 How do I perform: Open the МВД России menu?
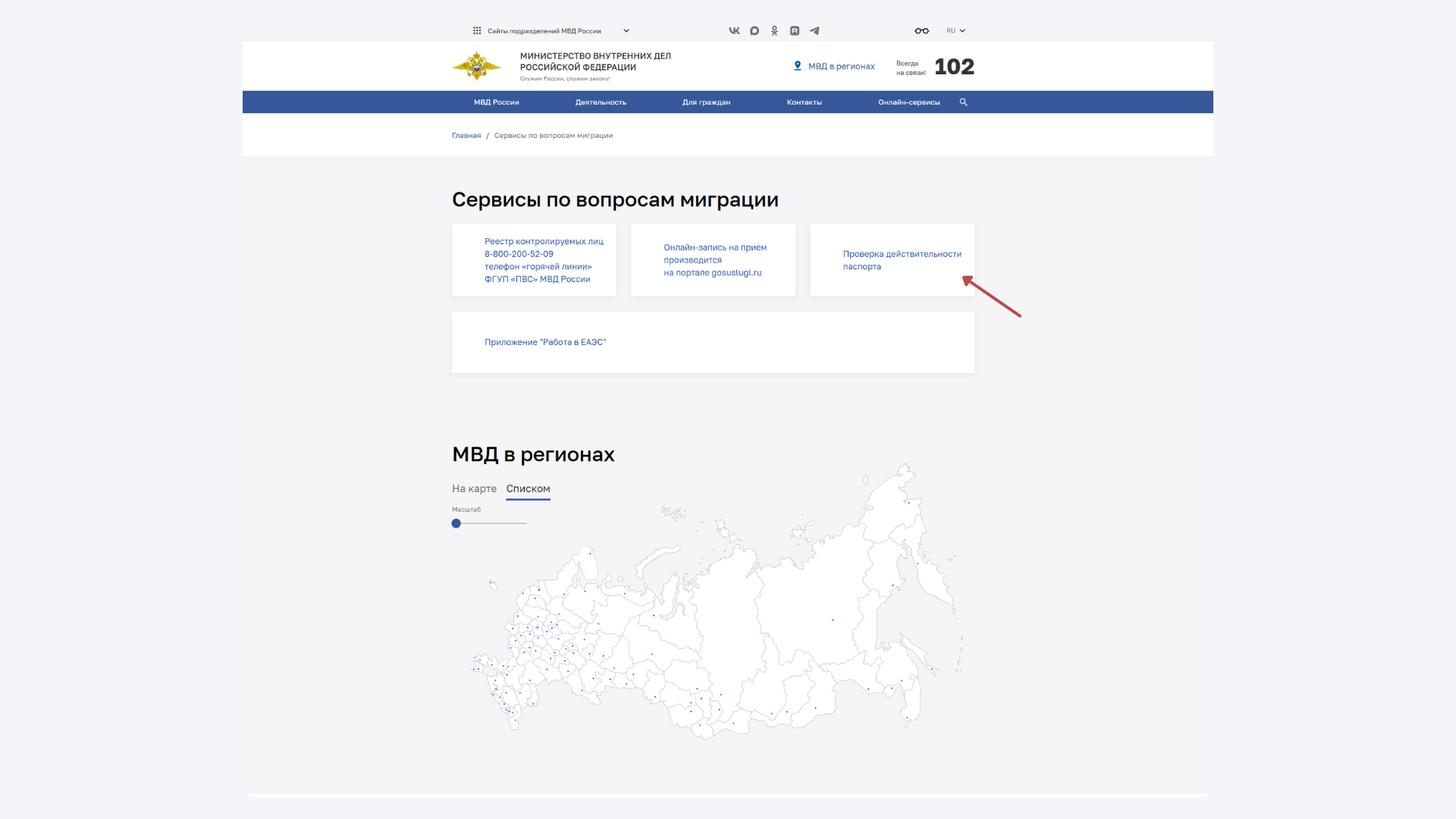pyautogui.click(x=497, y=102)
